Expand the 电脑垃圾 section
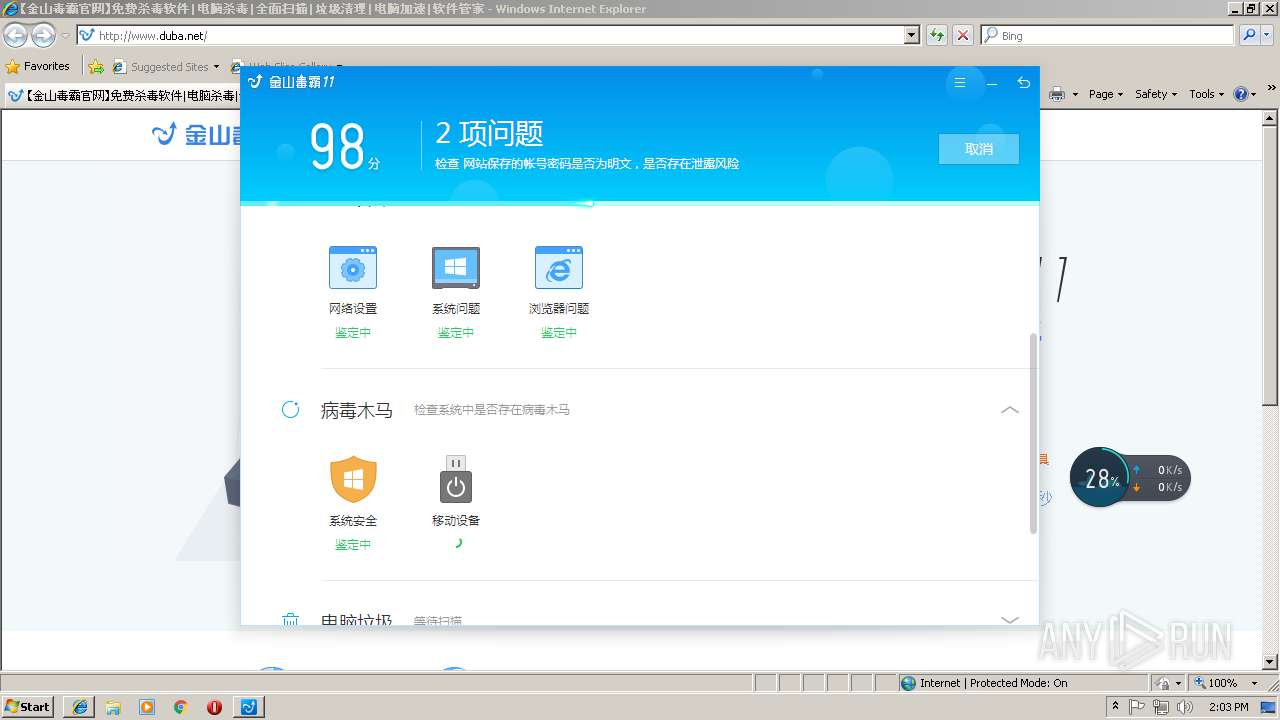 tap(1010, 620)
